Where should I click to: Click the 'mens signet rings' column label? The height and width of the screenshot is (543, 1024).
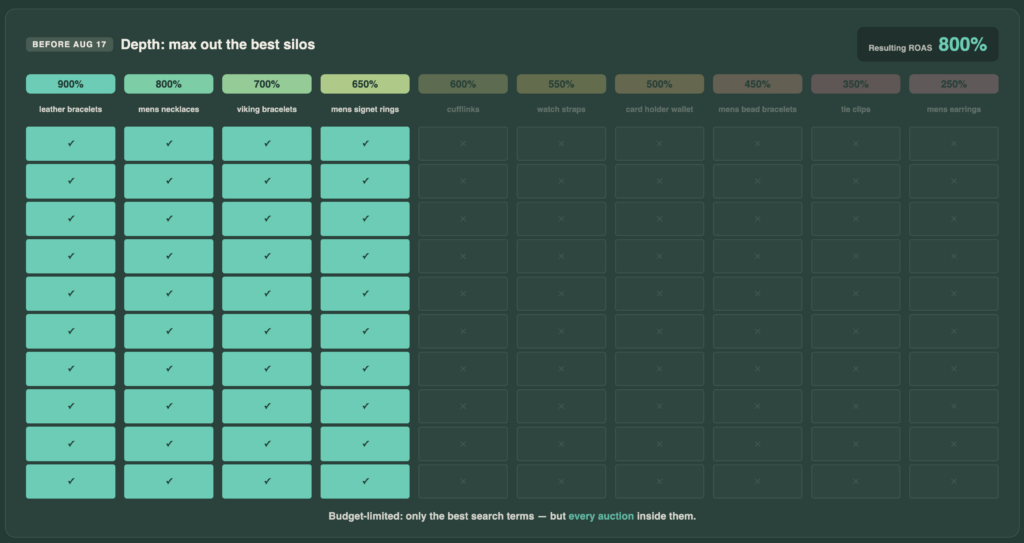tap(365, 109)
